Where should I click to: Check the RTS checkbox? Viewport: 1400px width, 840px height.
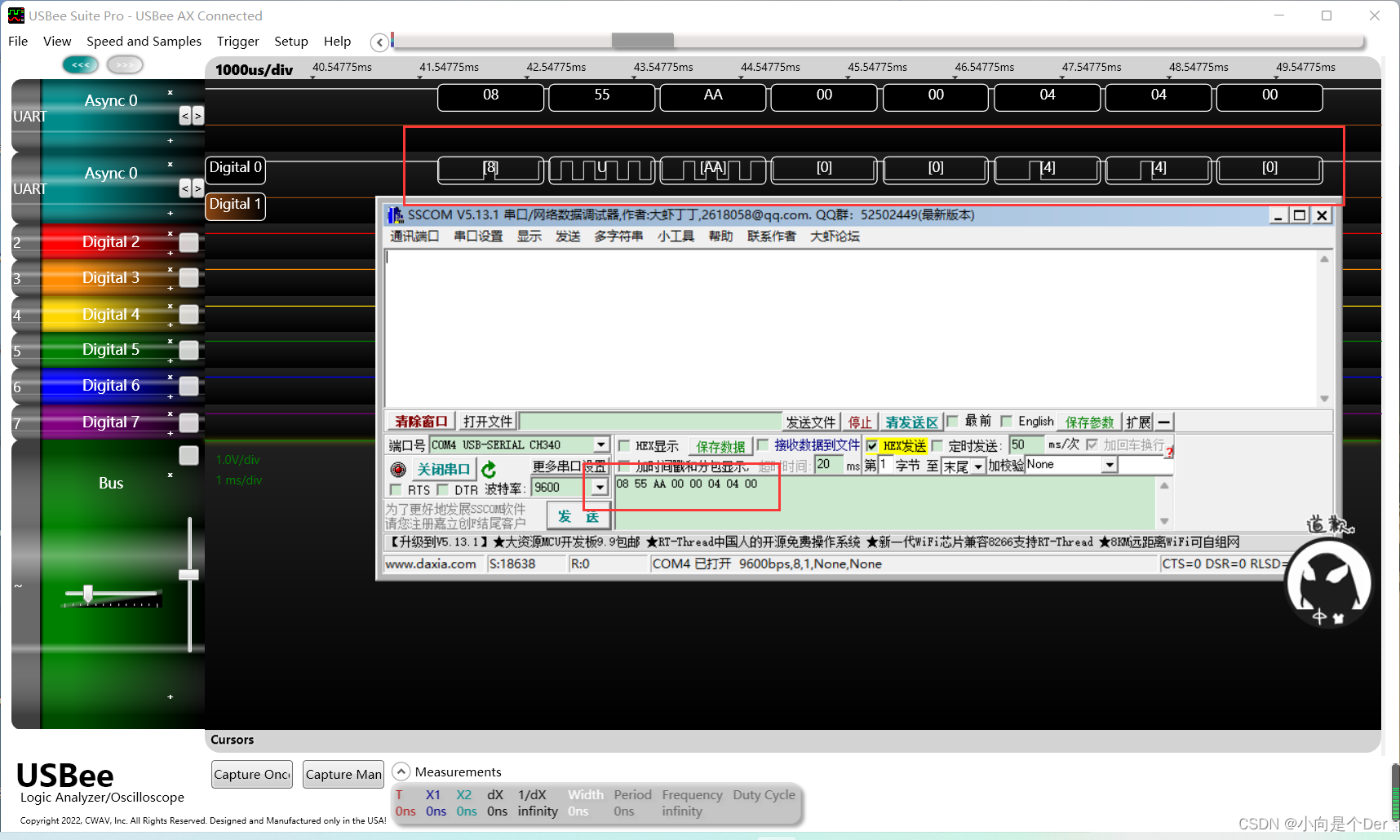click(x=396, y=489)
